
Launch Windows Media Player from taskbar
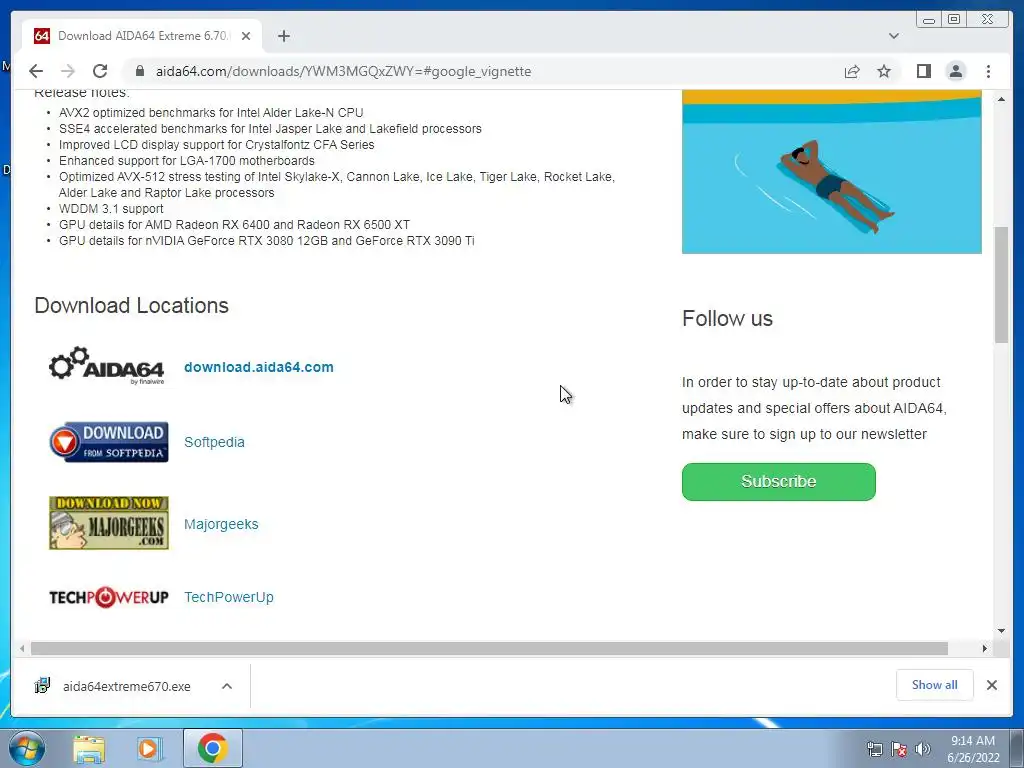point(150,748)
